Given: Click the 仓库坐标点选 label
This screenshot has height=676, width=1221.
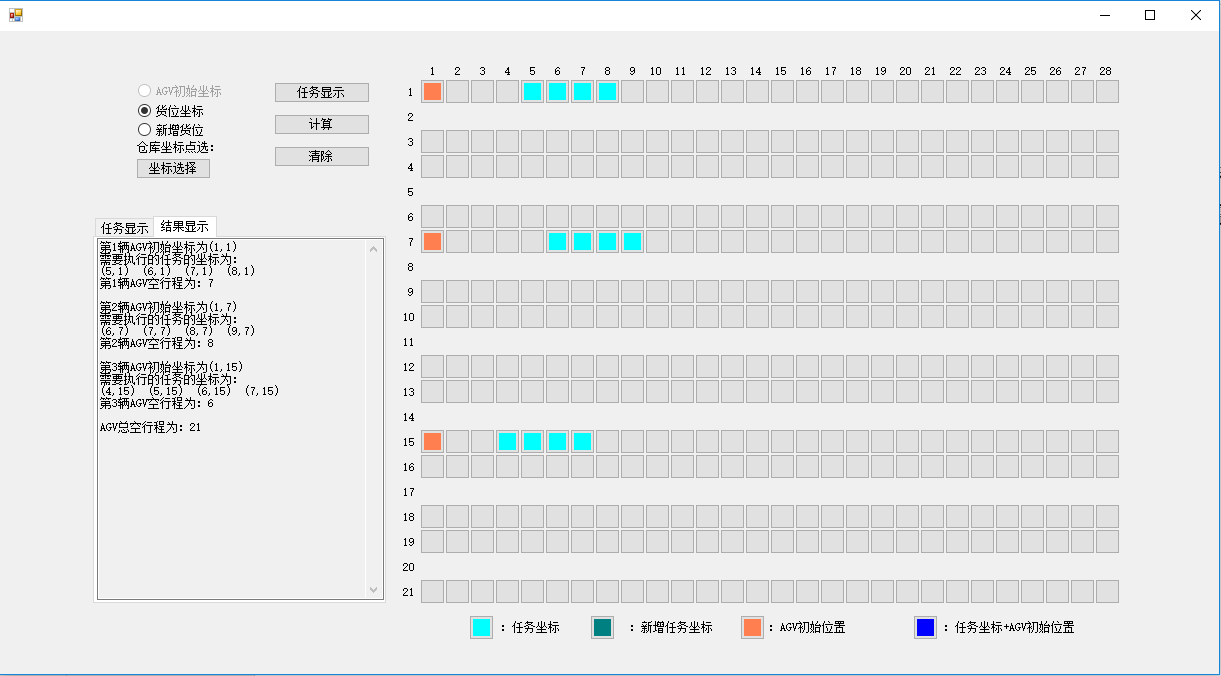Looking at the screenshot, I should click(176, 148).
